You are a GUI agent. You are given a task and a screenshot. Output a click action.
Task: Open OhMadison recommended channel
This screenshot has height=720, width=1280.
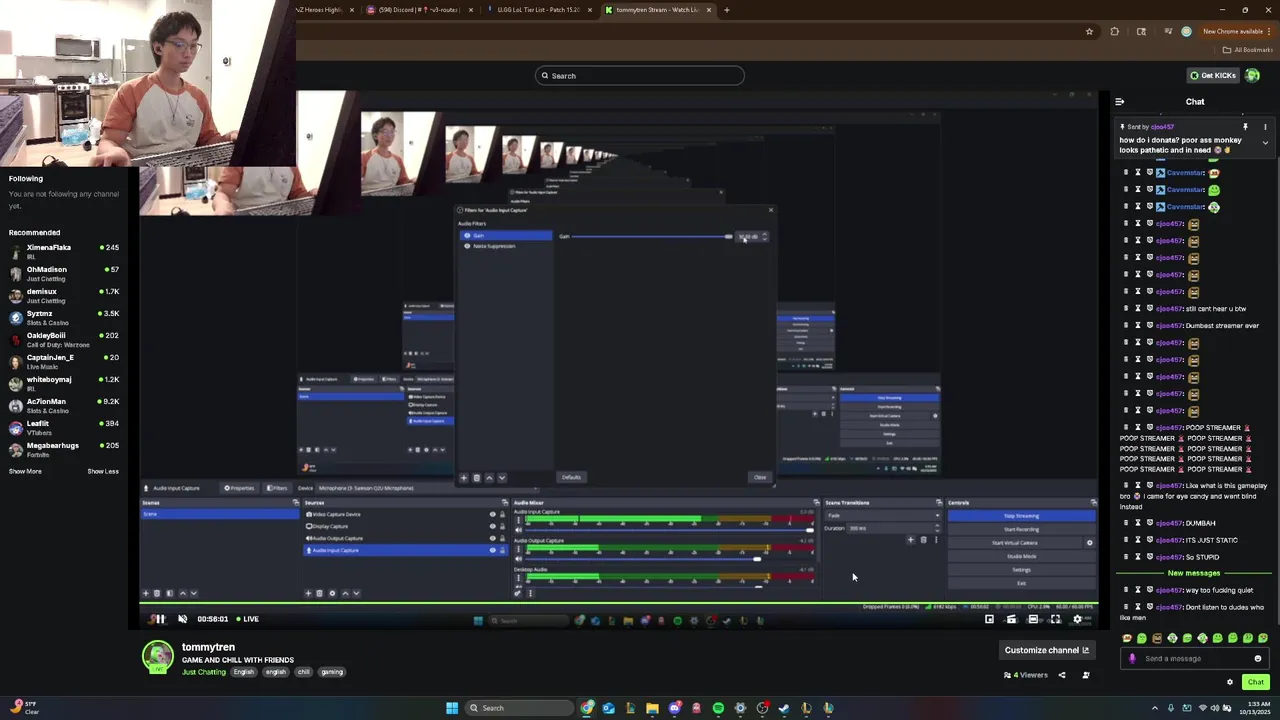(x=63, y=273)
